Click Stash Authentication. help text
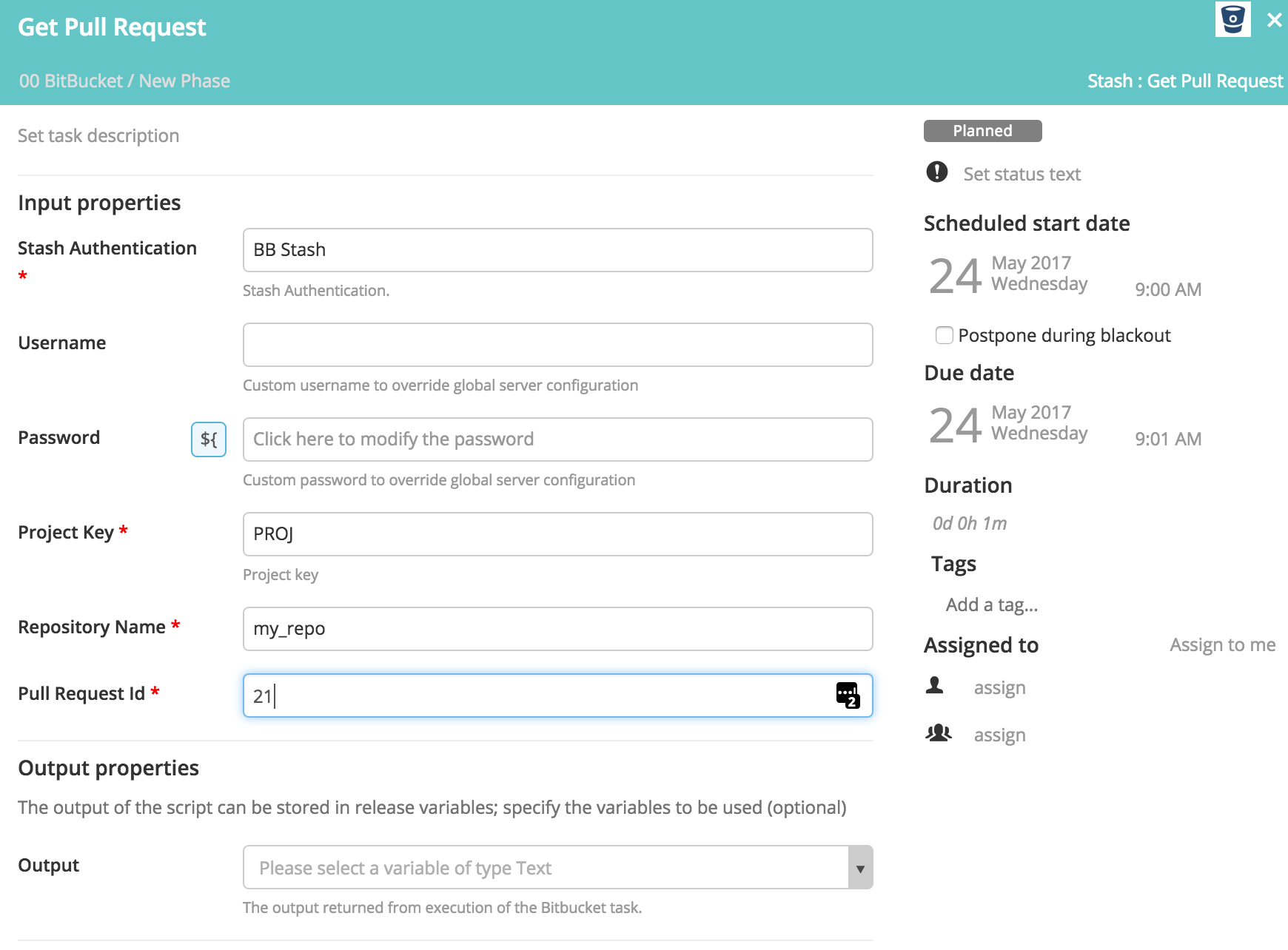This screenshot has width=1288, height=950. coord(316,291)
